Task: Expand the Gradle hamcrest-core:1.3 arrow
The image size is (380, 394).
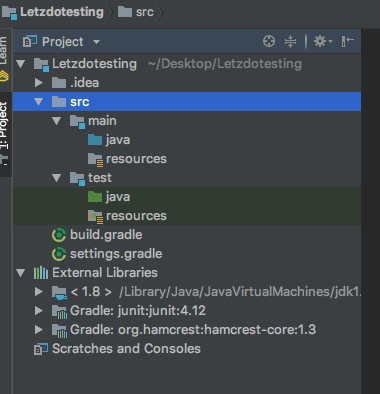Action: pyautogui.click(x=39, y=330)
